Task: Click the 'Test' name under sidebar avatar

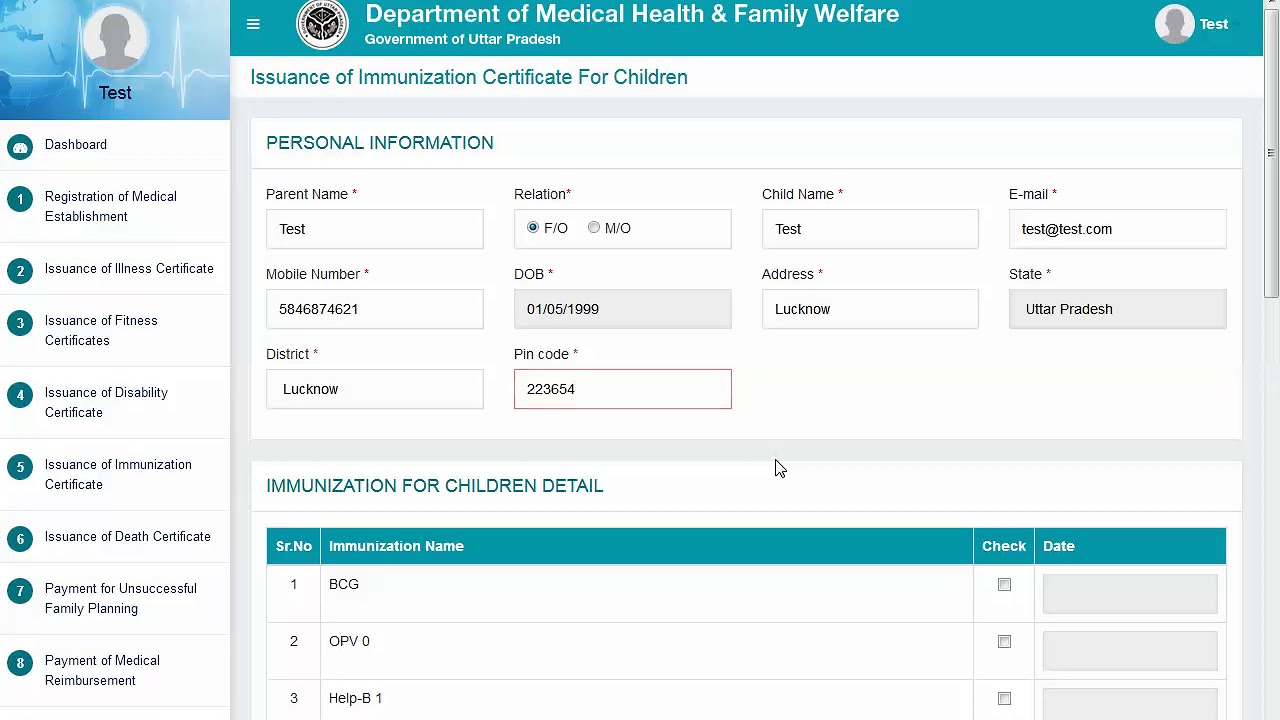Action: tap(115, 93)
